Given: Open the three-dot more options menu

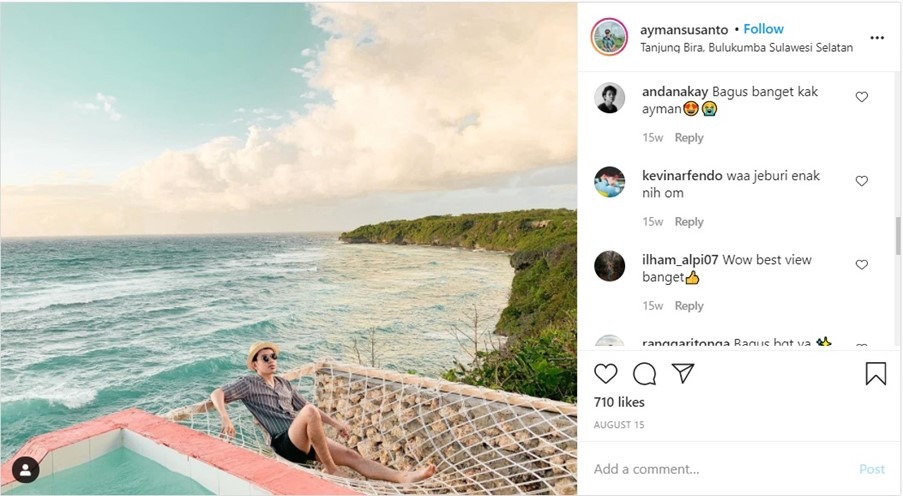Looking at the screenshot, I should pyautogui.click(x=877, y=38).
